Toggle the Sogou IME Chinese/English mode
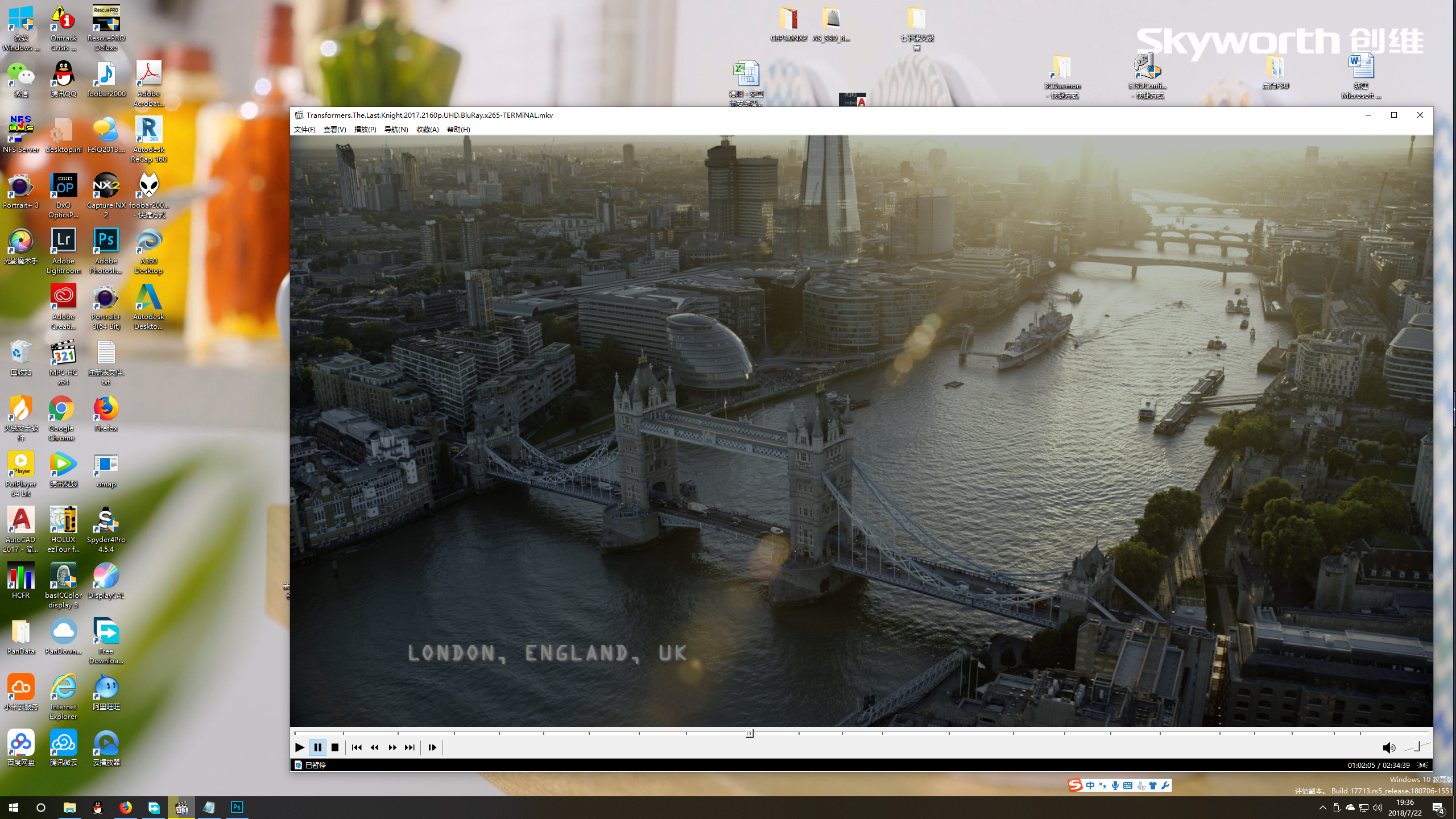This screenshot has height=819, width=1456. [1090, 785]
